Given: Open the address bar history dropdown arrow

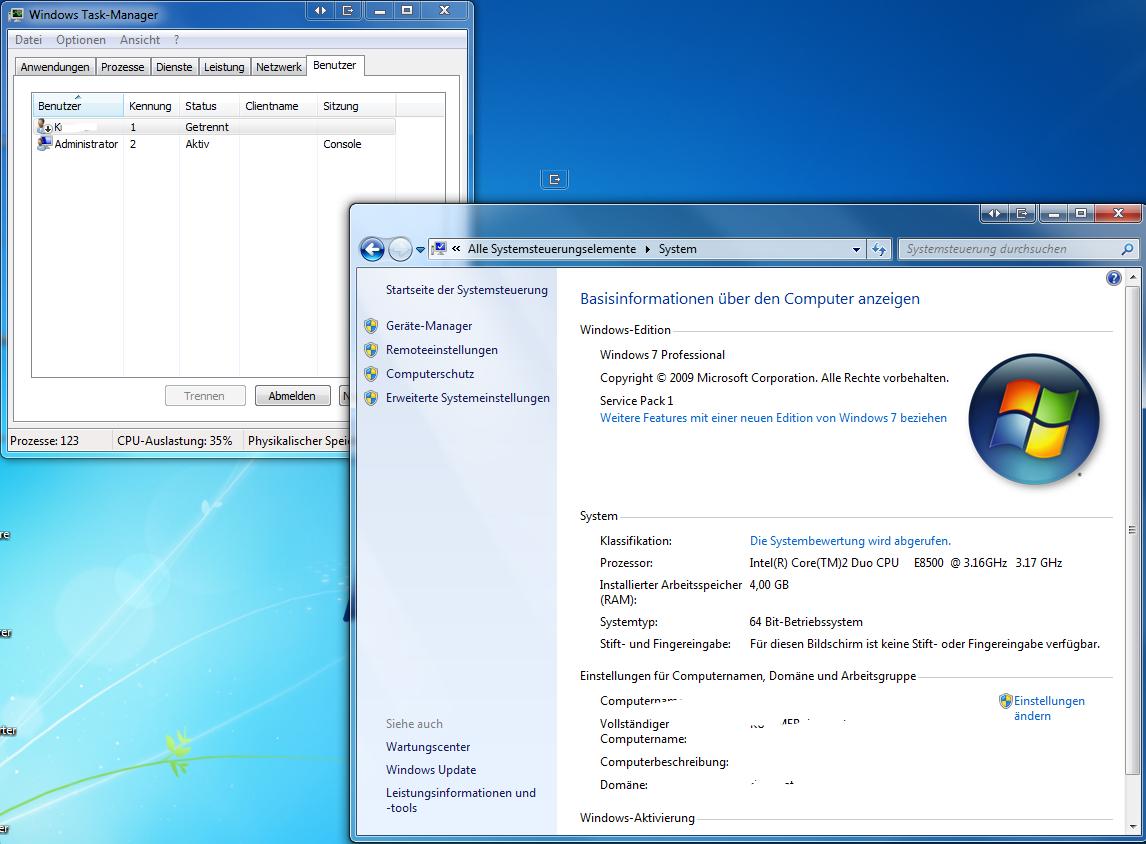Looking at the screenshot, I should pos(856,249).
